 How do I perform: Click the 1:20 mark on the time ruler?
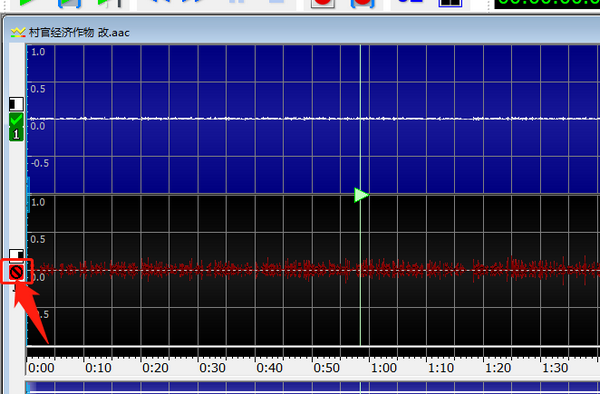498,368
